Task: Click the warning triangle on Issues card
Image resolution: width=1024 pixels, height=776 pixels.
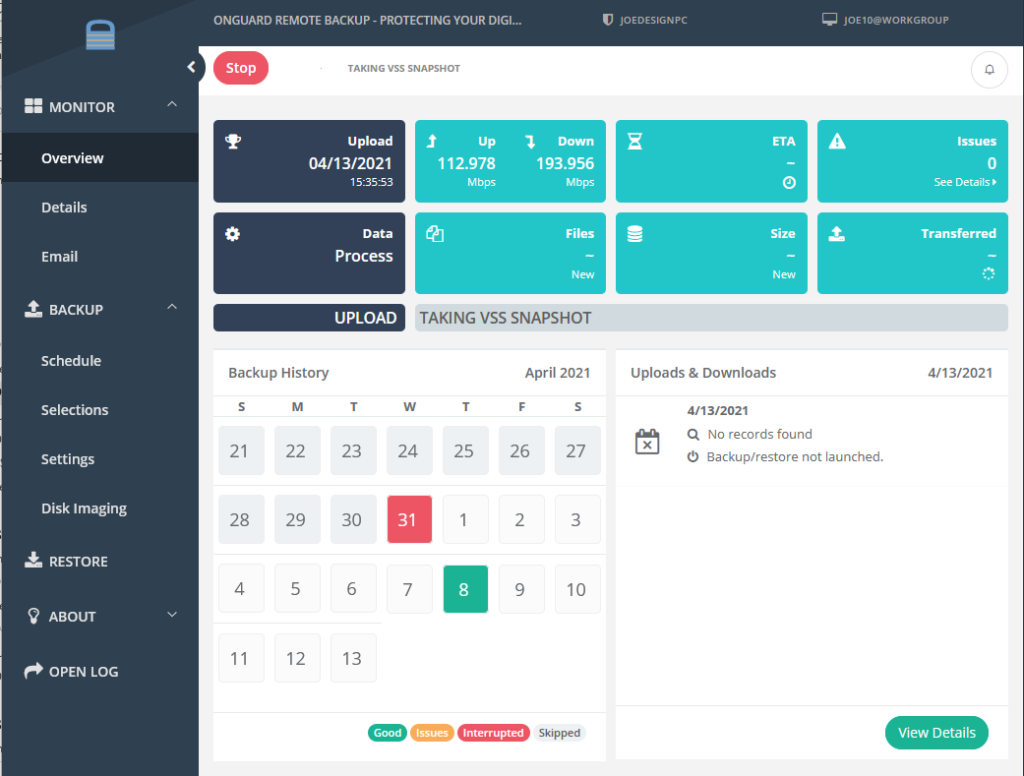Action: 837,141
